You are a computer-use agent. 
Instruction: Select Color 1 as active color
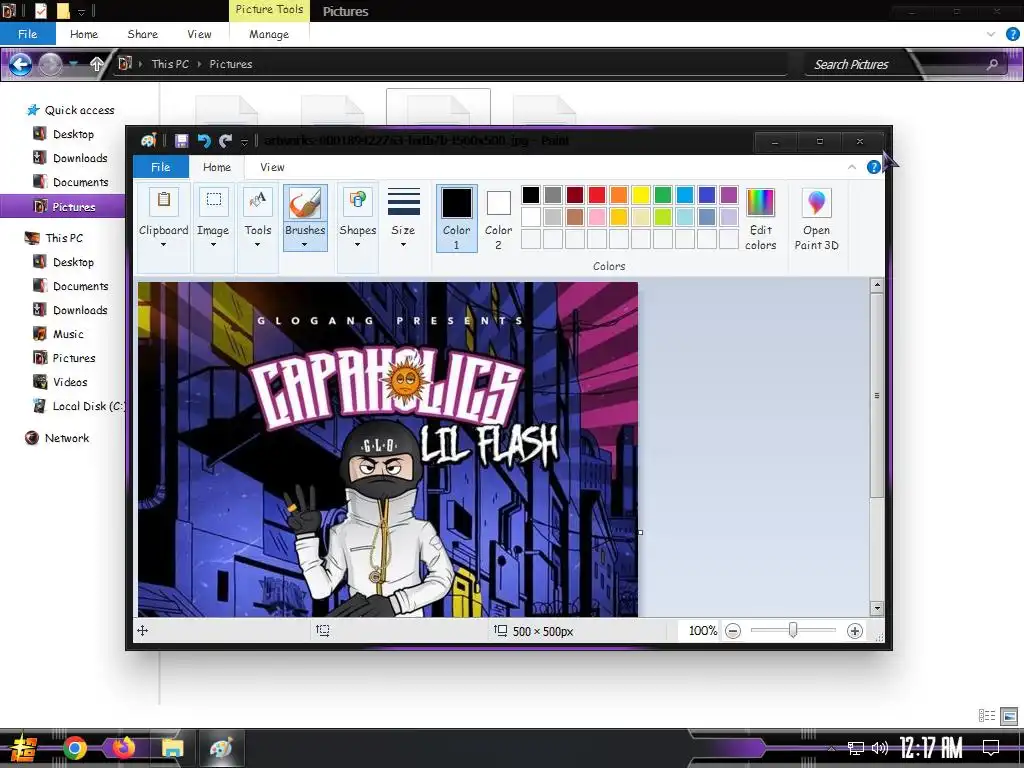[x=456, y=218]
